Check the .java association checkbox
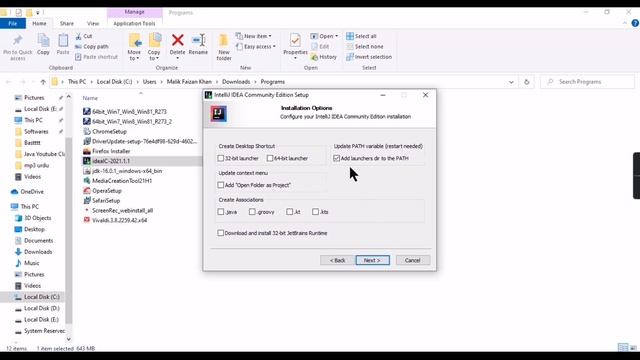 [x=221, y=212]
